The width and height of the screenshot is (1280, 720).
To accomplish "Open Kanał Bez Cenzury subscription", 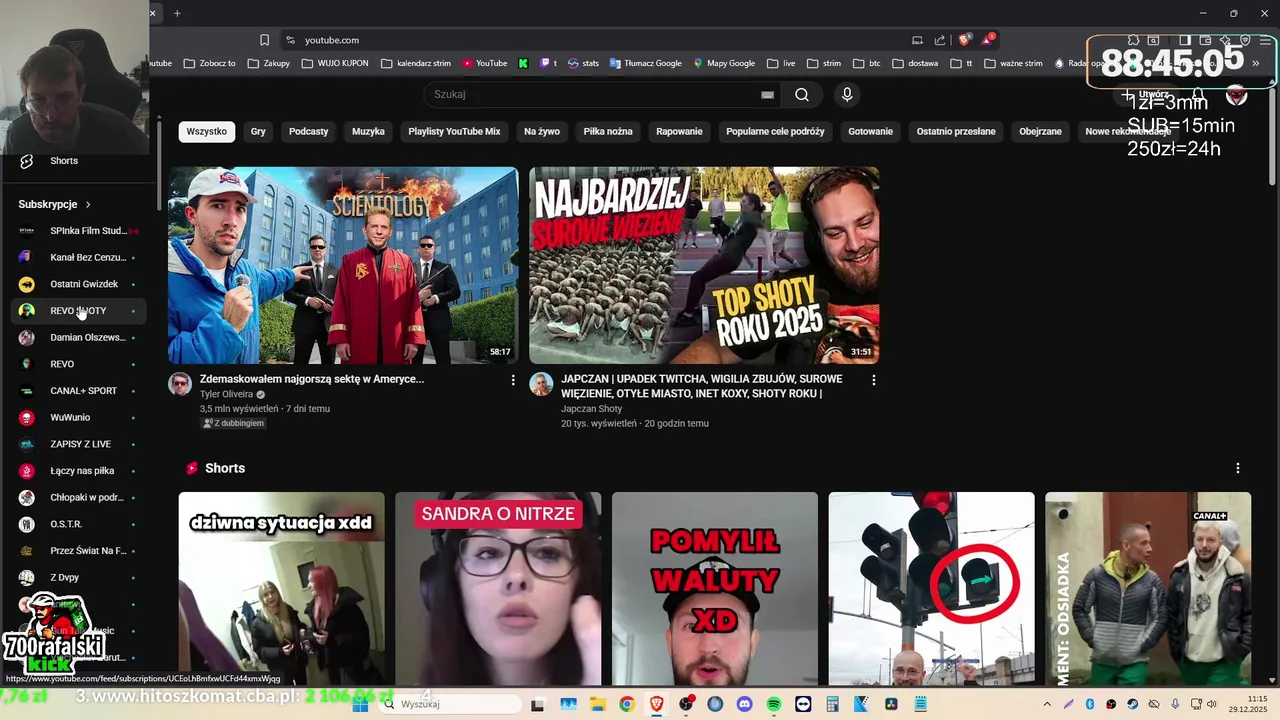I will point(78,258).
